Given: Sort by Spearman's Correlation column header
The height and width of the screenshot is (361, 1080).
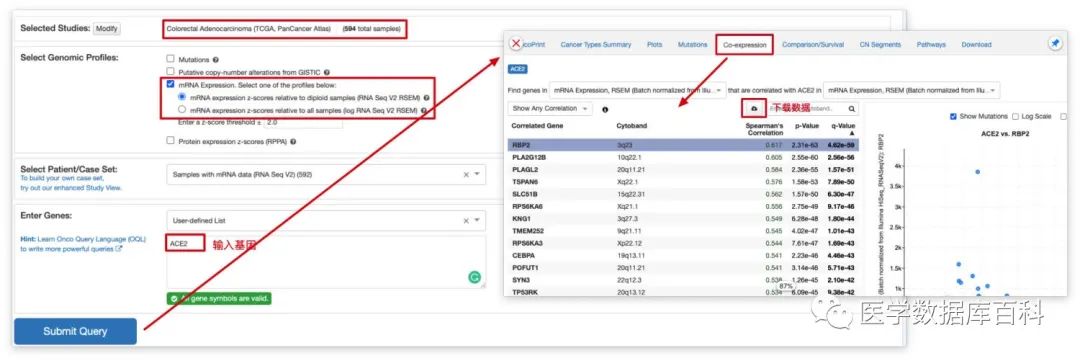Looking at the screenshot, I should (764, 129).
